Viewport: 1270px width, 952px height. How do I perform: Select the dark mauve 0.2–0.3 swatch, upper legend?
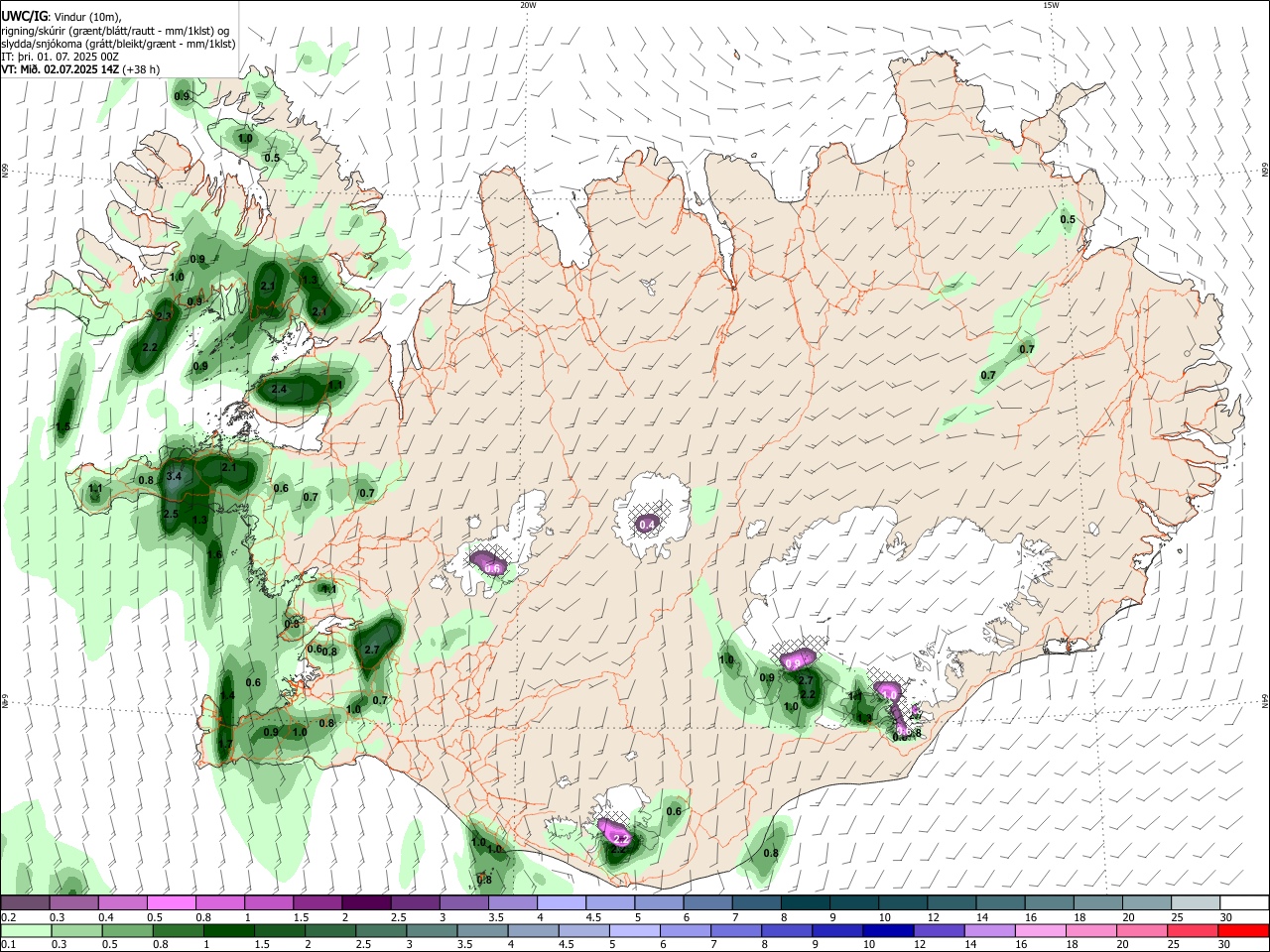[x=25, y=903]
